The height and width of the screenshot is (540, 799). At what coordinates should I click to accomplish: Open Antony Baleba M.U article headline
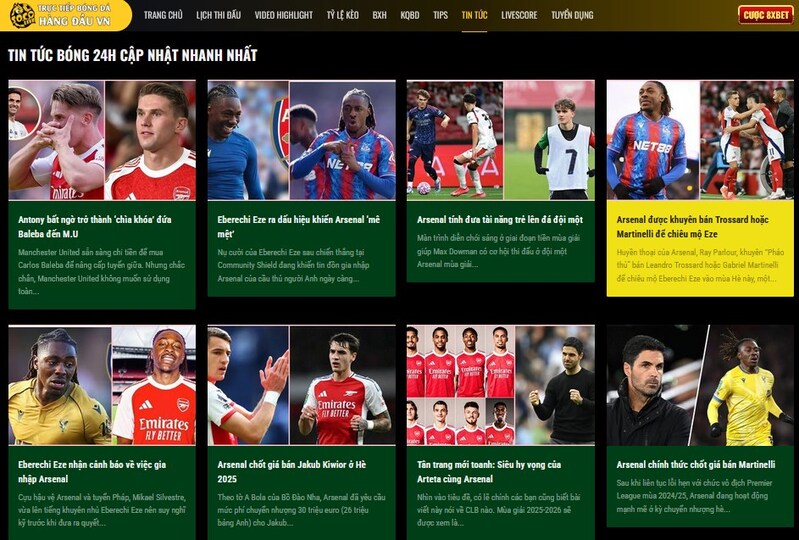click(x=95, y=227)
